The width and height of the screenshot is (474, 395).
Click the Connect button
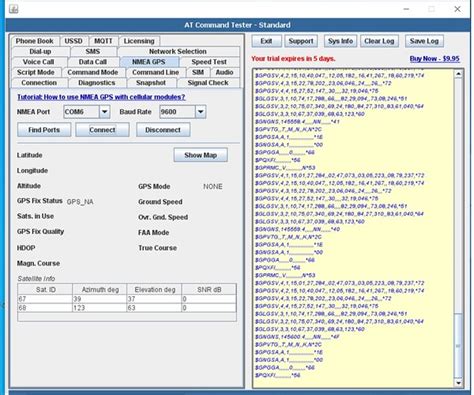pos(102,130)
